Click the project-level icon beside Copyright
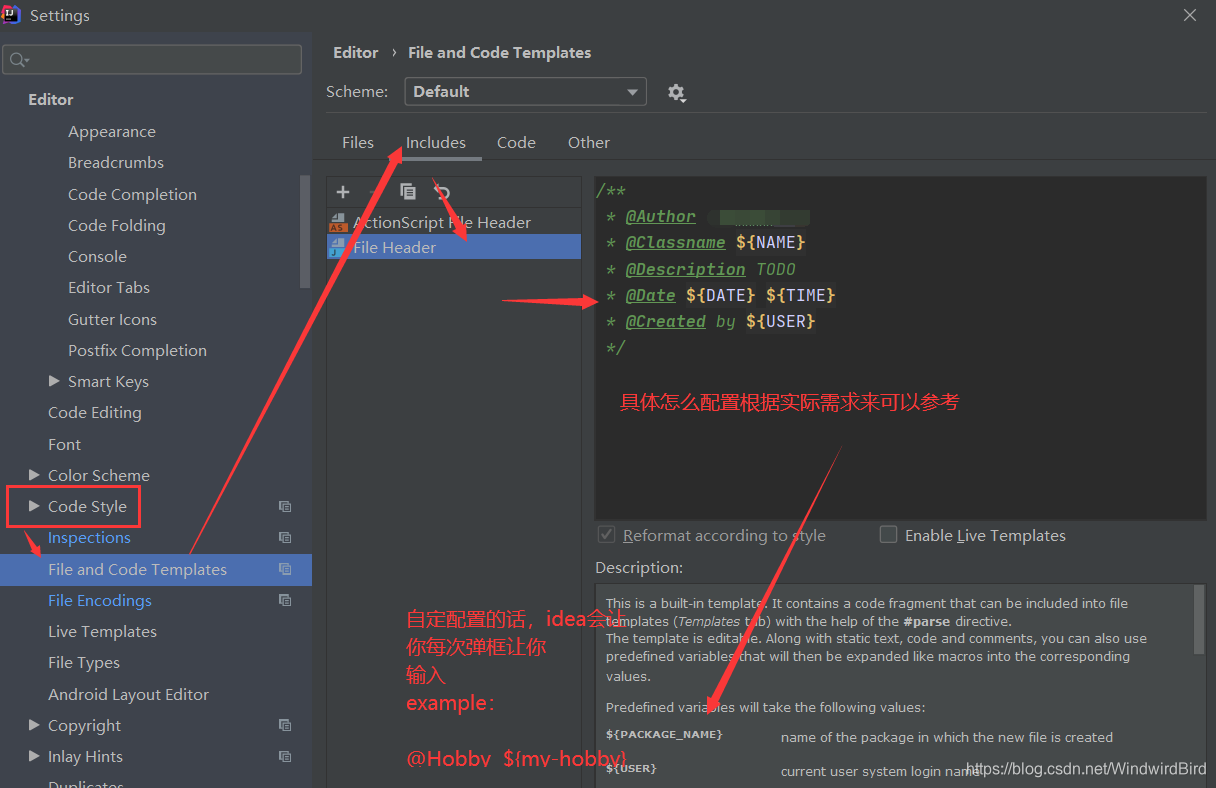This screenshot has height=788, width=1216. click(285, 725)
